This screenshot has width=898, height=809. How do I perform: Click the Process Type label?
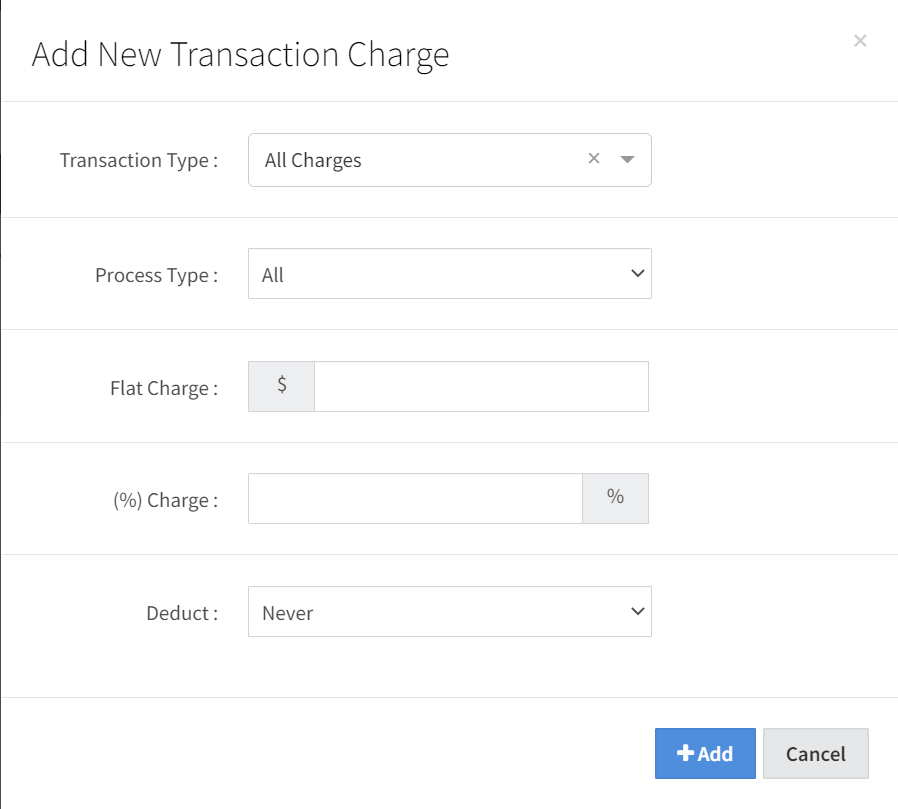click(x=156, y=275)
